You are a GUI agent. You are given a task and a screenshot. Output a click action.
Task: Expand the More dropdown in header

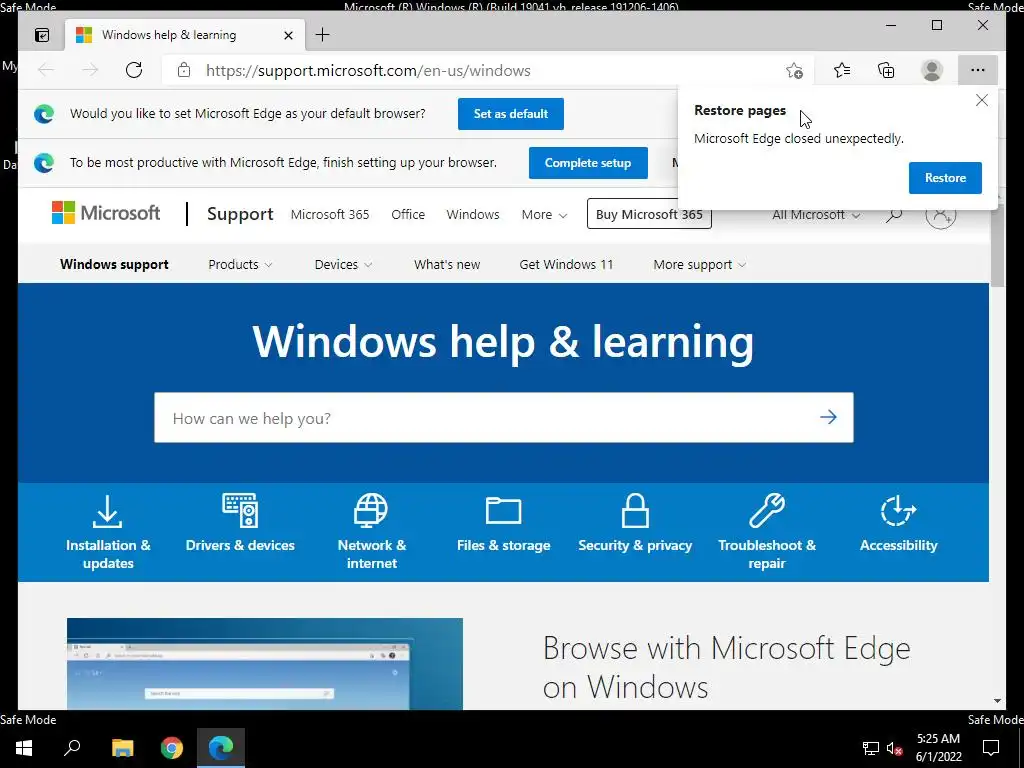544,214
